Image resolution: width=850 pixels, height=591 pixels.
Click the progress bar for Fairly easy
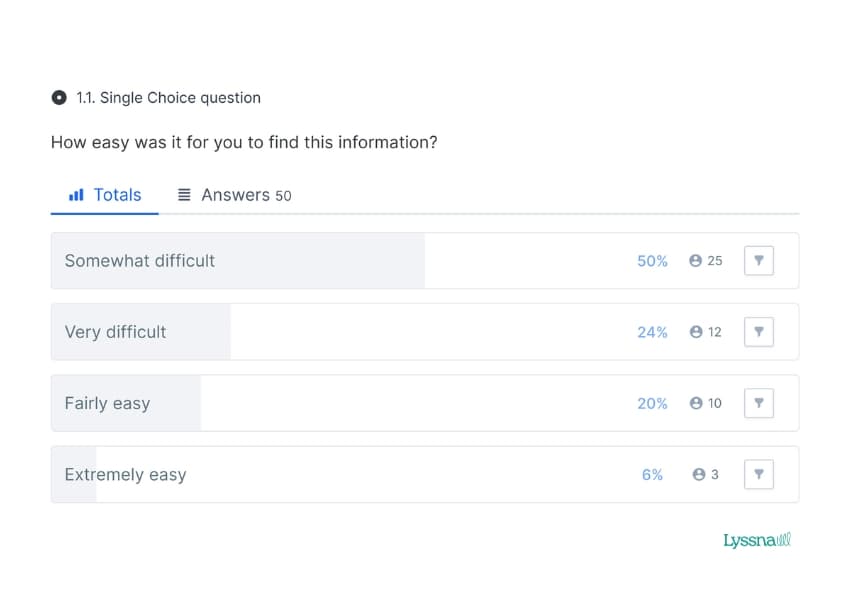click(126, 402)
